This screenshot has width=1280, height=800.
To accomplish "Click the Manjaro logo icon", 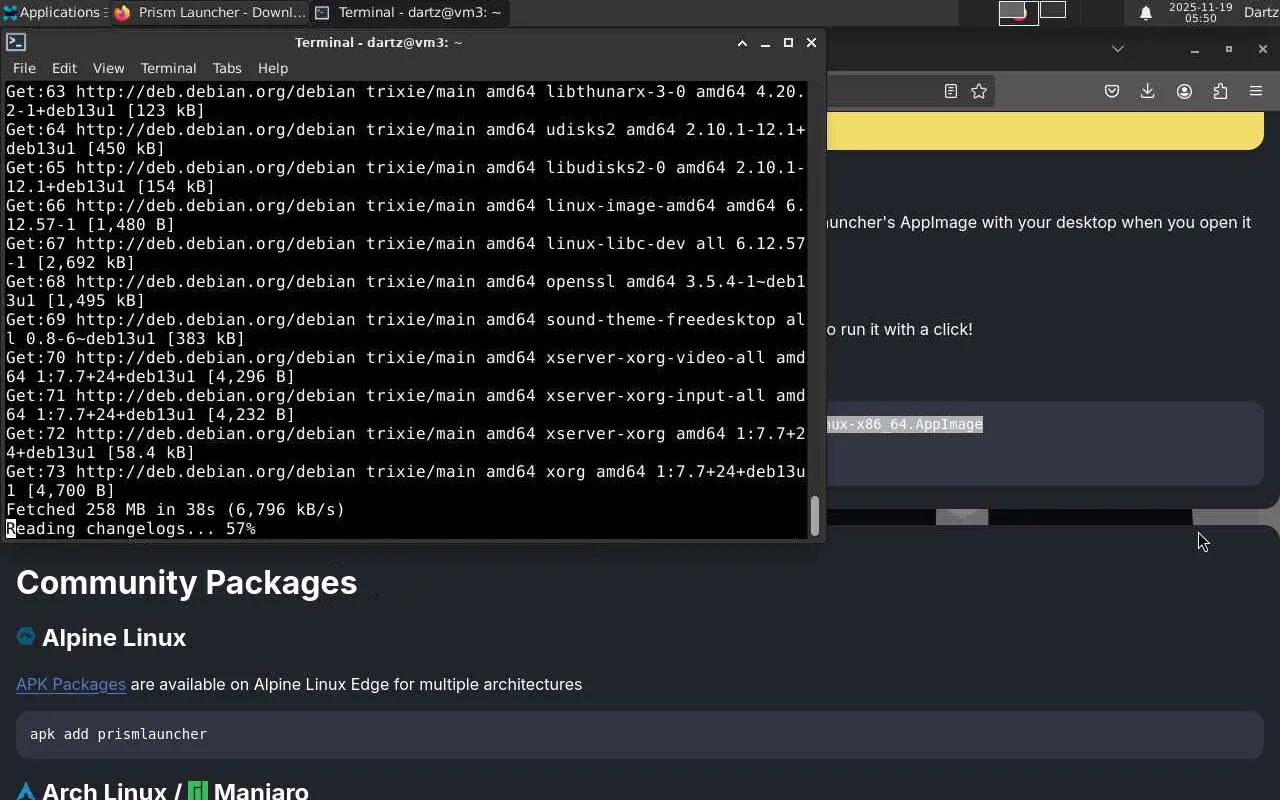I will pyautogui.click(x=198, y=791).
